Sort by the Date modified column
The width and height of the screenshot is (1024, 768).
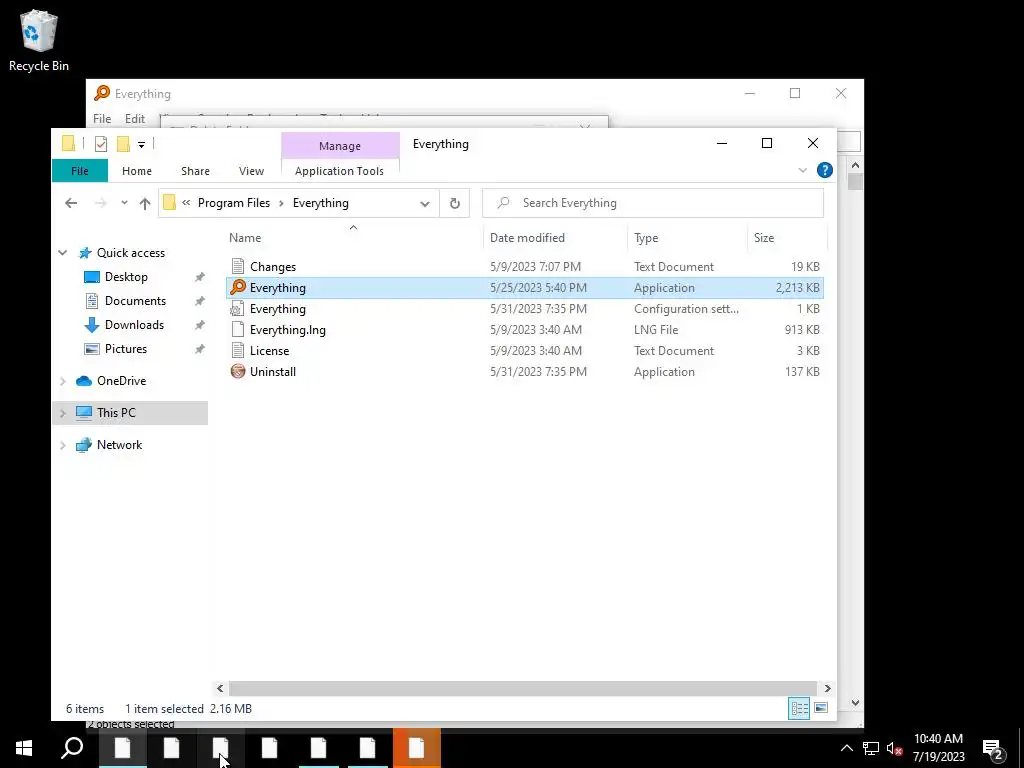click(x=555, y=238)
